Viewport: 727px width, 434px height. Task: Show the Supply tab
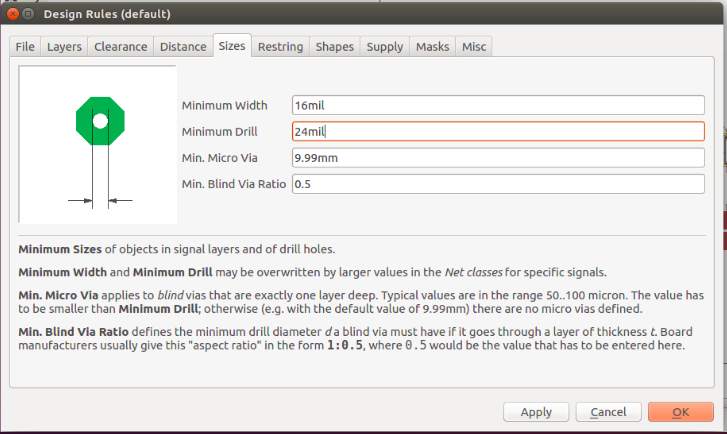(x=384, y=47)
